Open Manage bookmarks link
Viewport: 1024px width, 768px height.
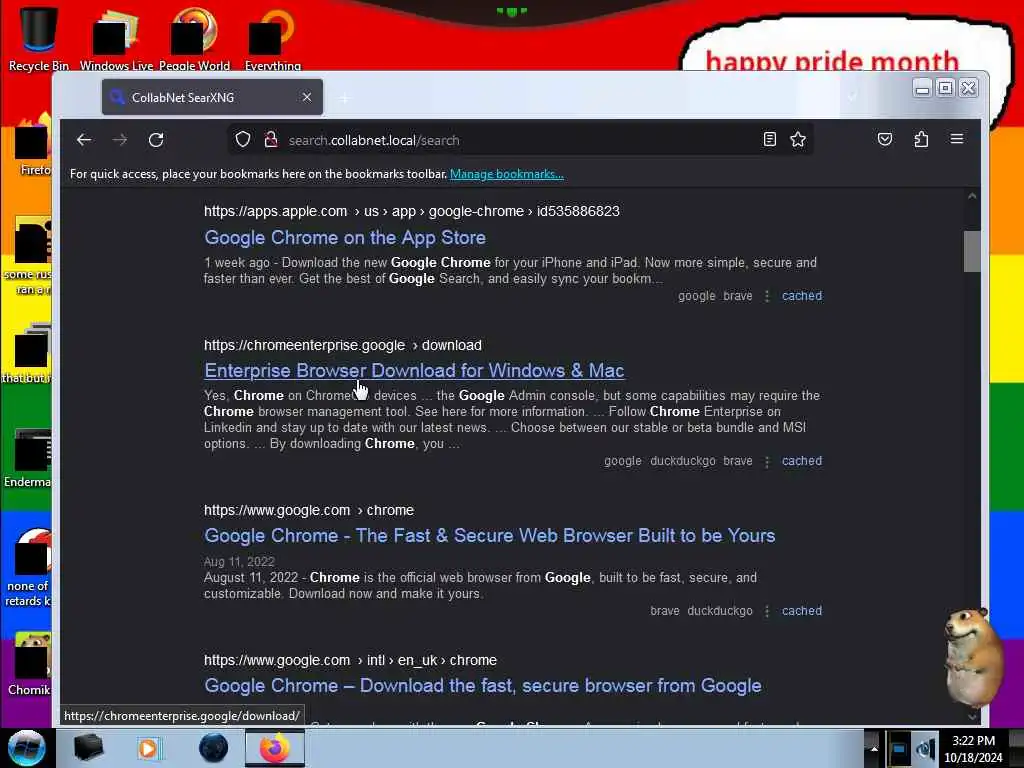[x=507, y=174]
